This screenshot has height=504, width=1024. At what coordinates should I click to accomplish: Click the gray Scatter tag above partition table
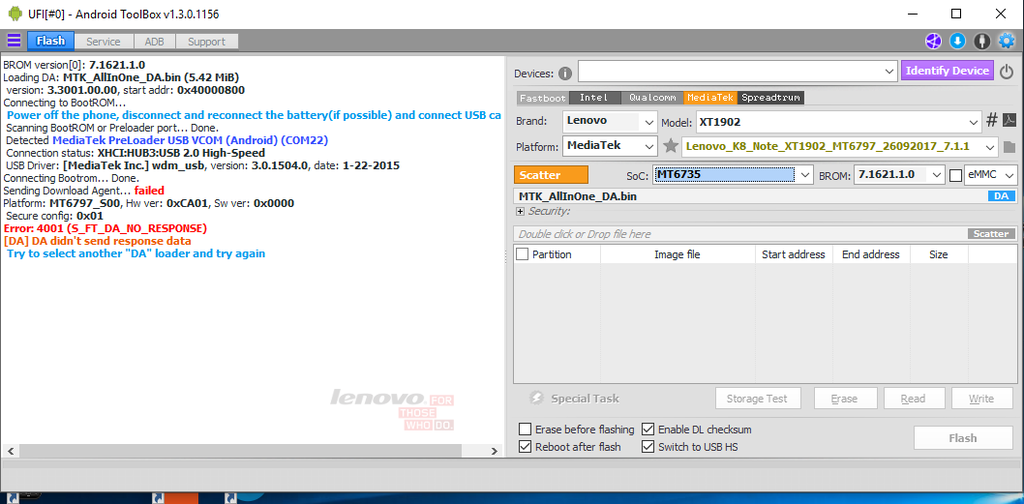pyautogui.click(x=991, y=234)
